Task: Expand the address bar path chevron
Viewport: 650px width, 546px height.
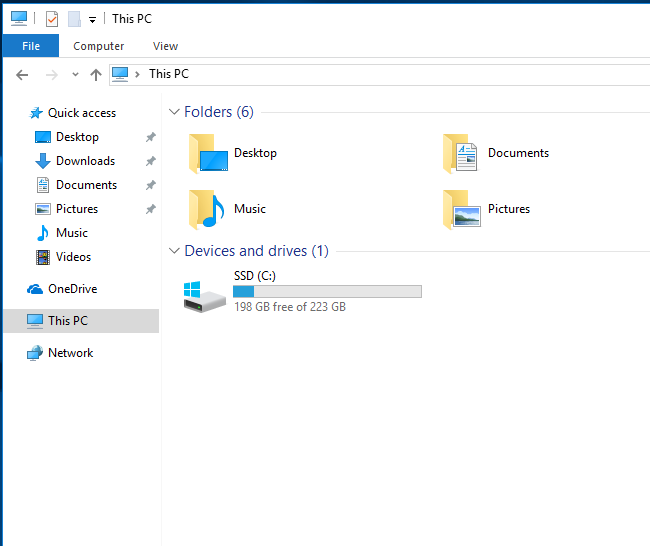Action: (x=137, y=75)
